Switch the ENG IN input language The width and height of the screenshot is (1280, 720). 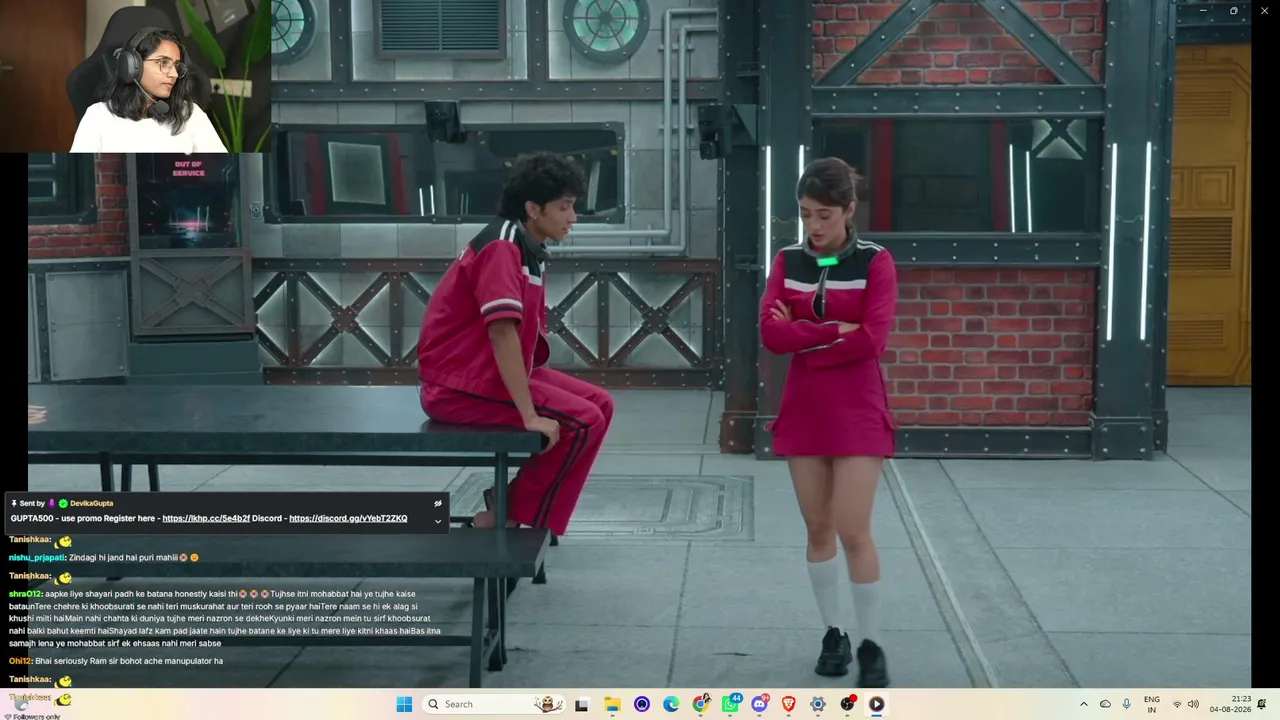(x=1152, y=704)
